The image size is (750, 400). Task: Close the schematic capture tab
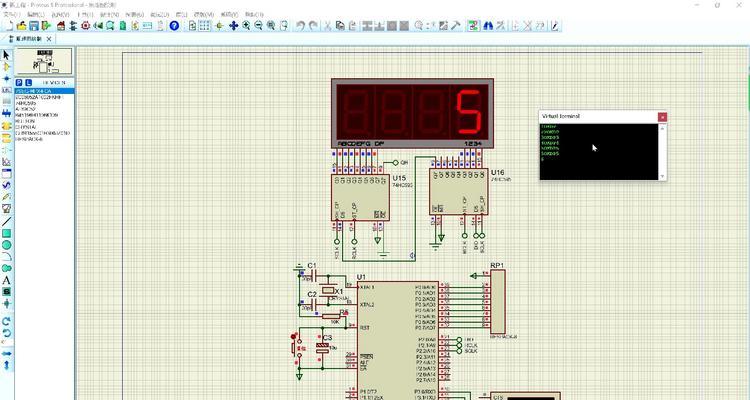tap(49, 39)
